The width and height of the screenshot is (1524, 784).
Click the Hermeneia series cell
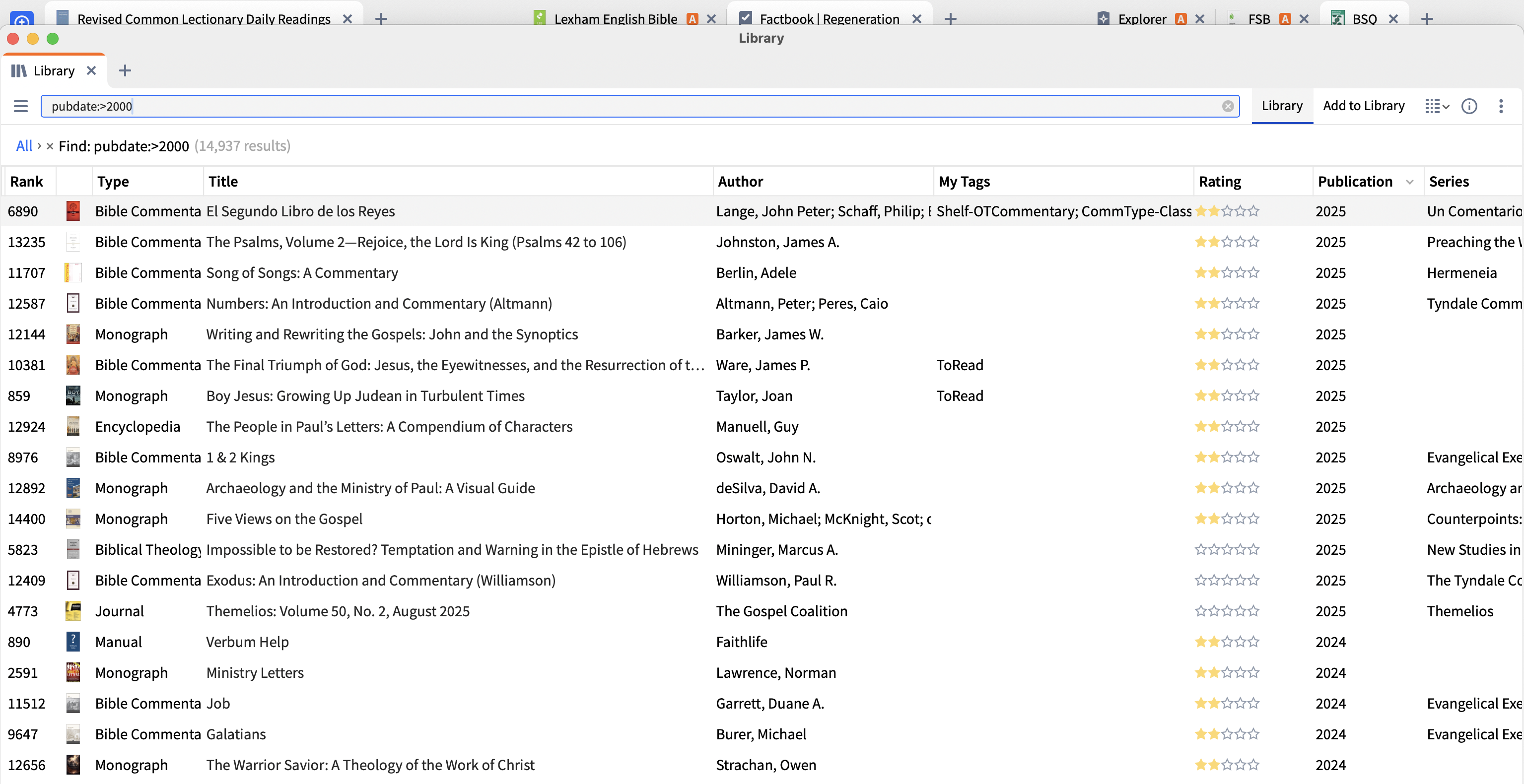1461,272
